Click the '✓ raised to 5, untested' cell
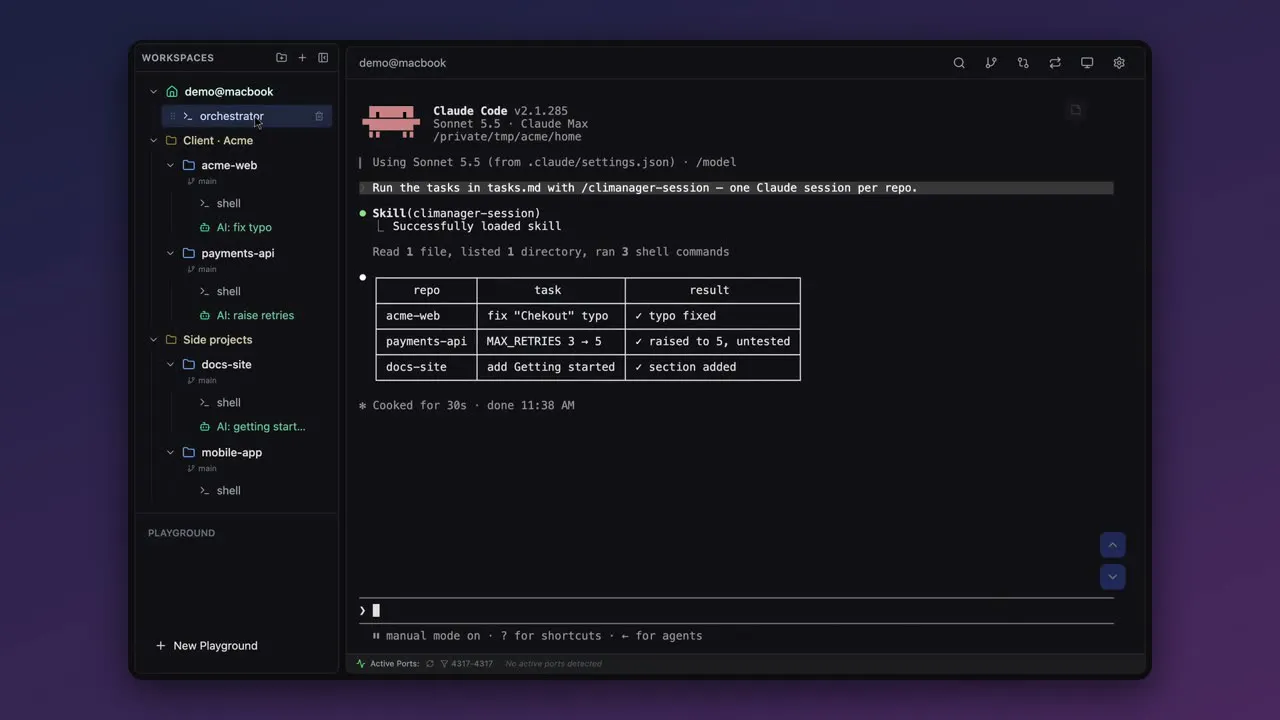The image size is (1280, 720). 712,341
